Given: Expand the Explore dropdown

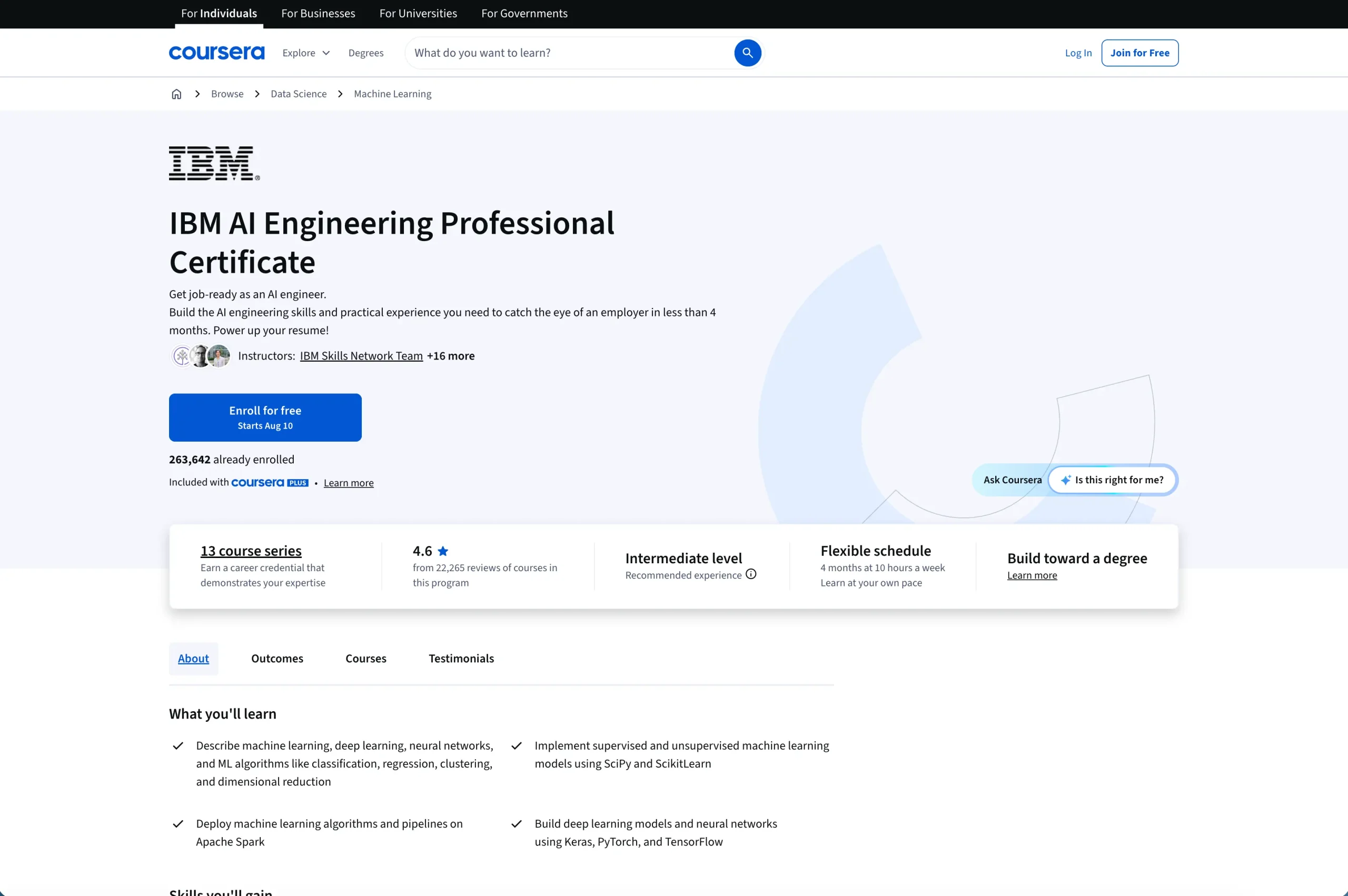Looking at the screenshot, I should pyautogui.click(x=306, y=53).
